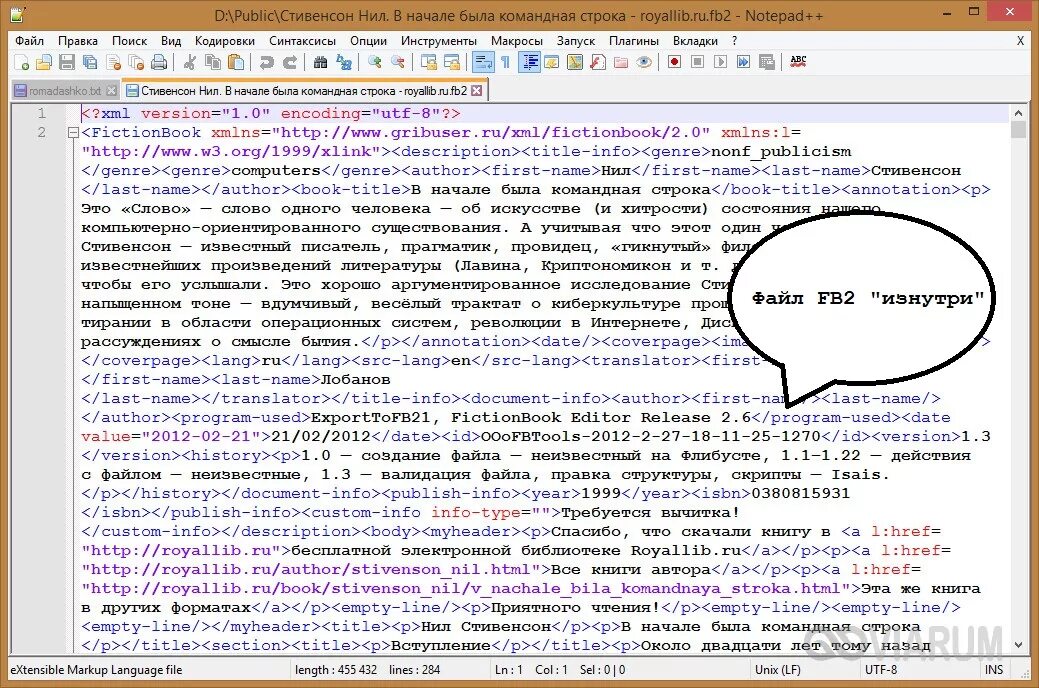
Task: Open the Опции menu
Action: pyautogui.click(x=368, y=40)
